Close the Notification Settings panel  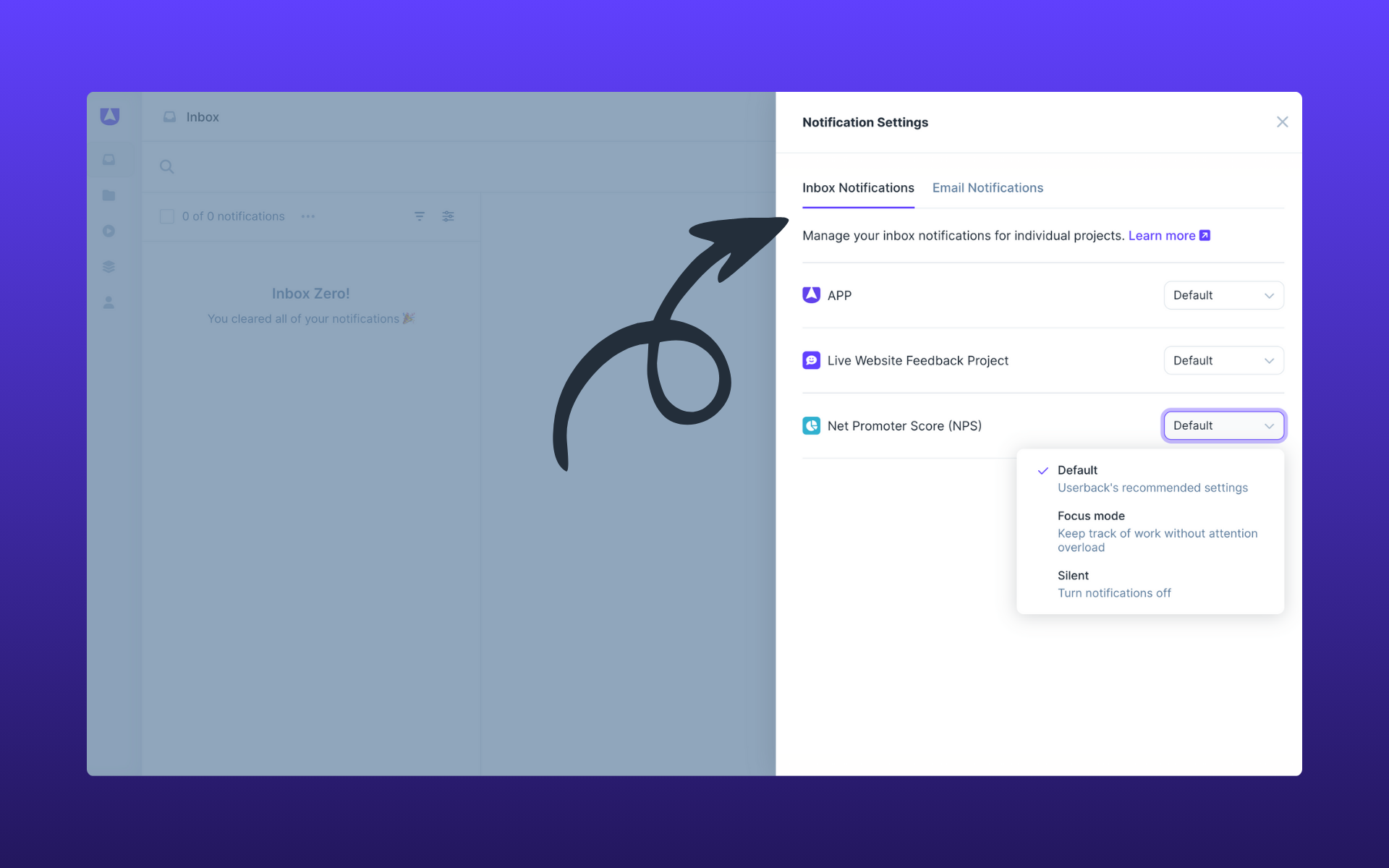tap(1281, 122)
